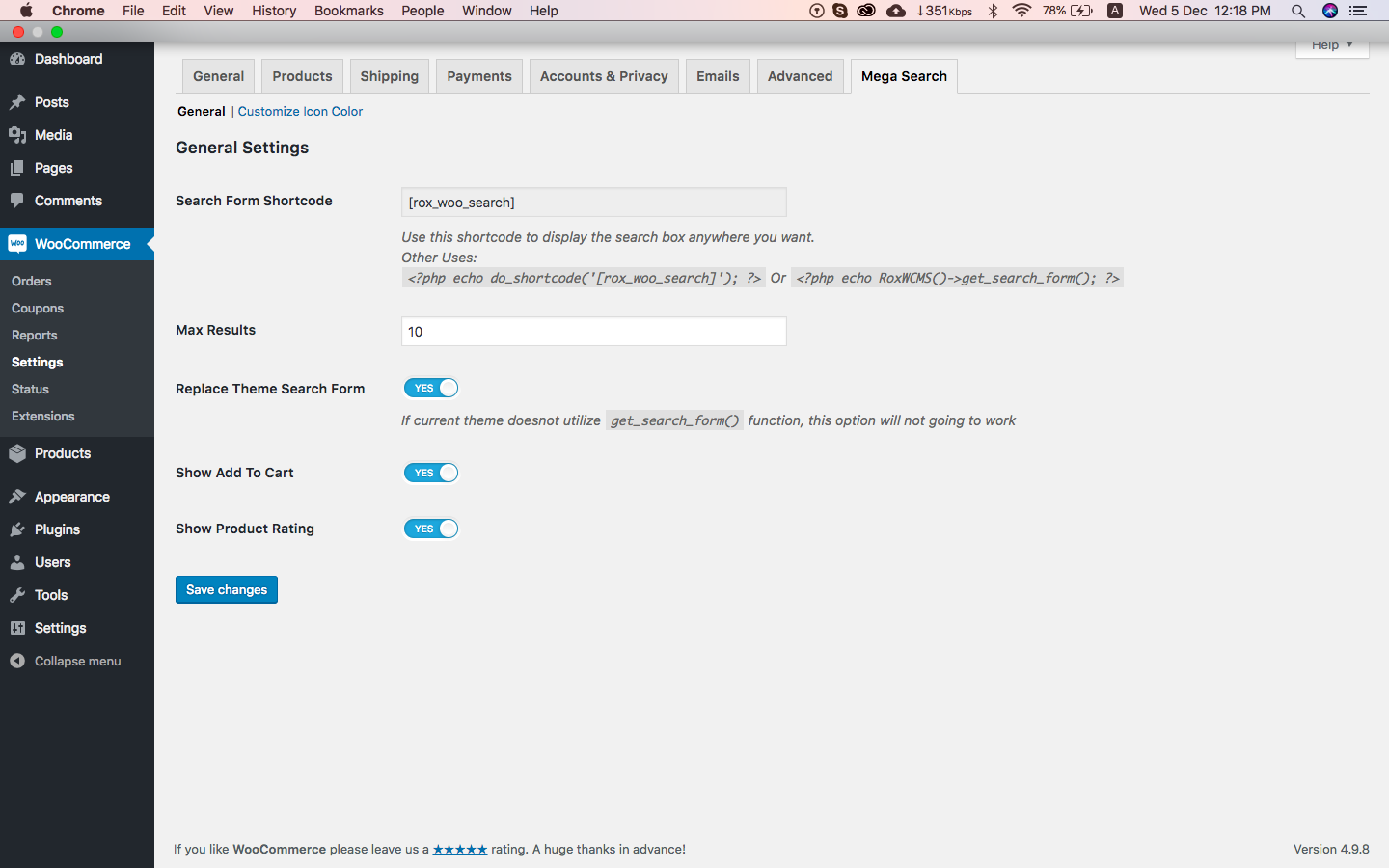
Task: Click the Search Form Shortcode field
Action: point(593,203)
